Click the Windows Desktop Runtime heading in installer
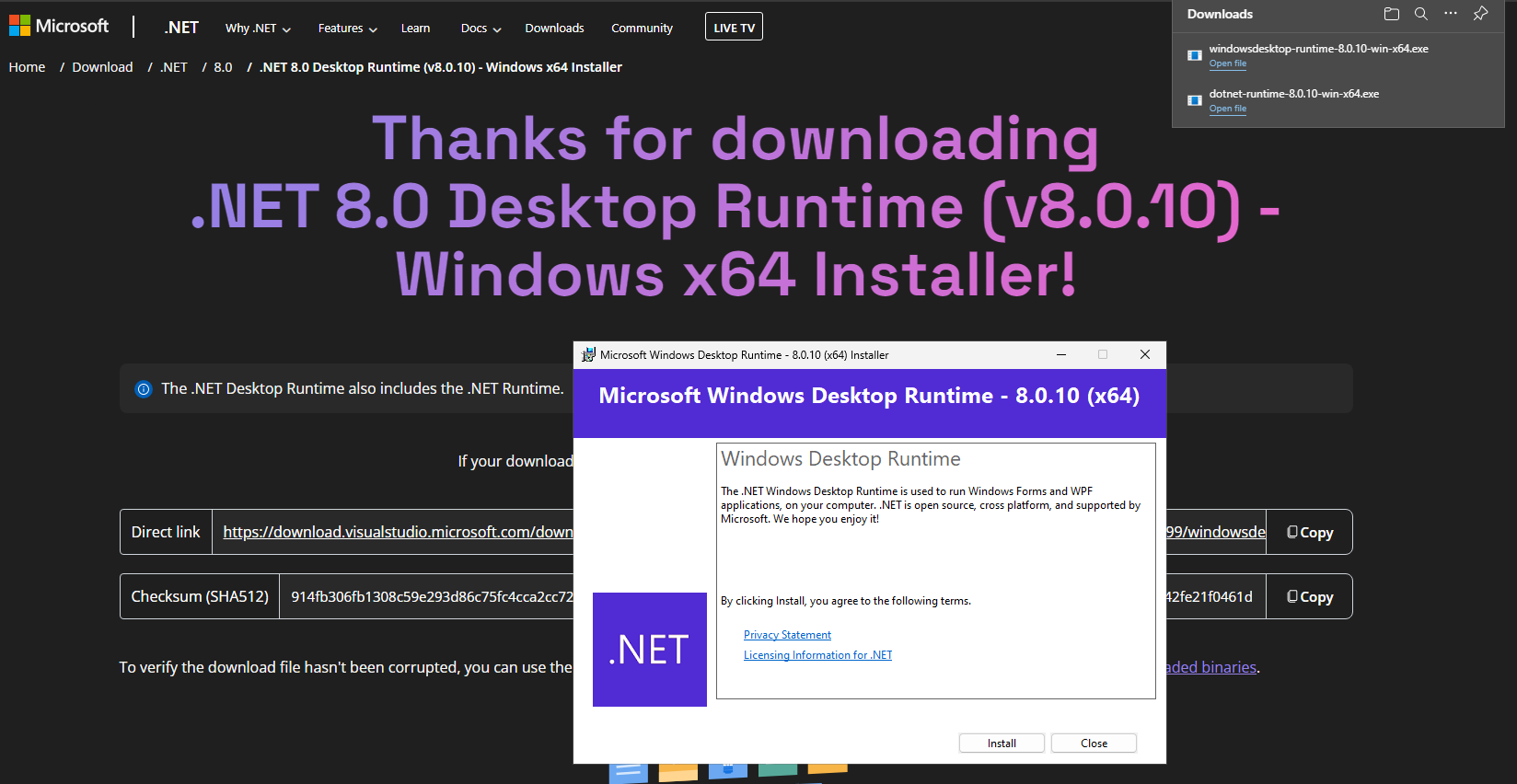 point(840,458)
